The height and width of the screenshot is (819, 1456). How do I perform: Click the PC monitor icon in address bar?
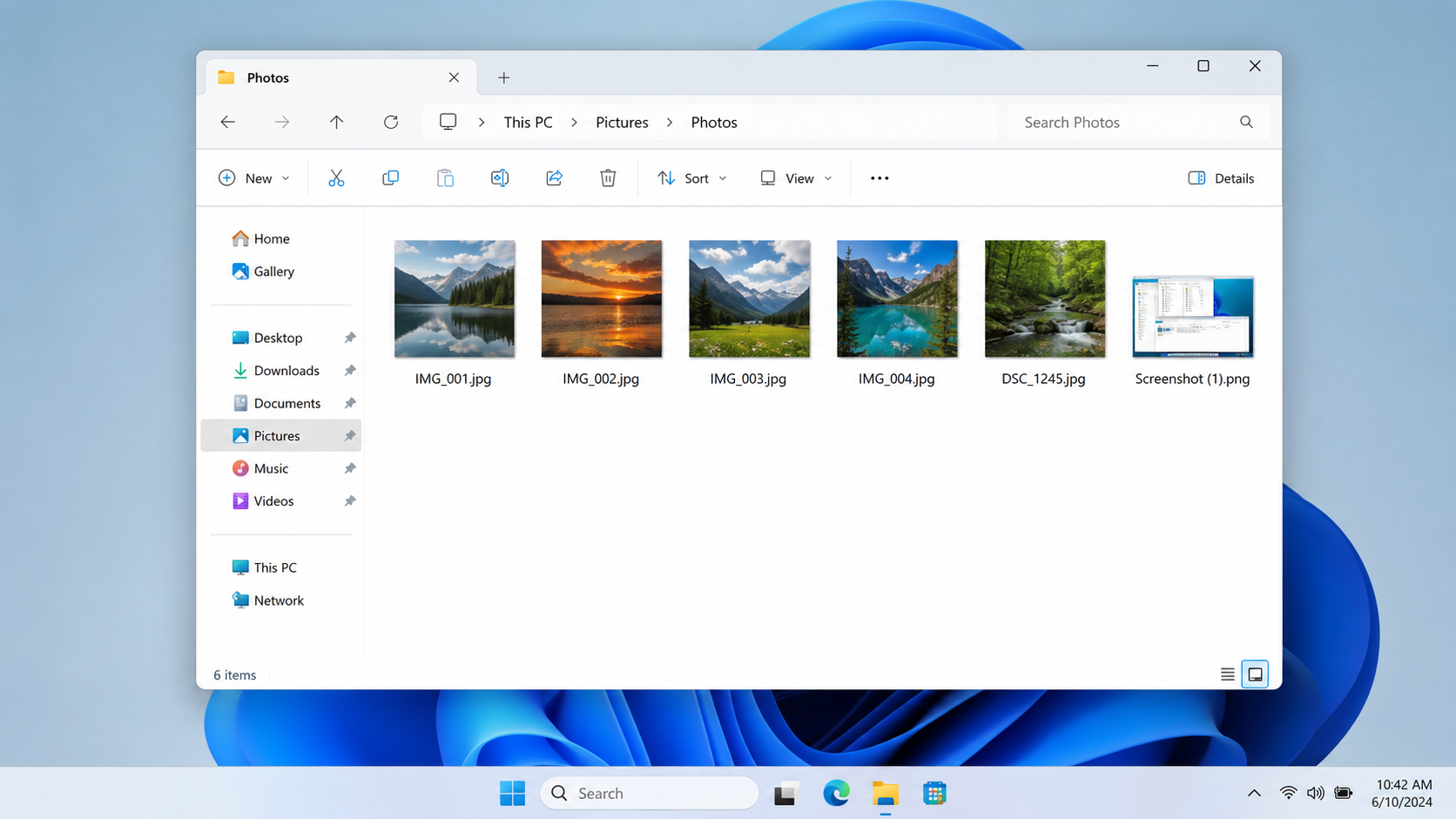tap(448, 122)
